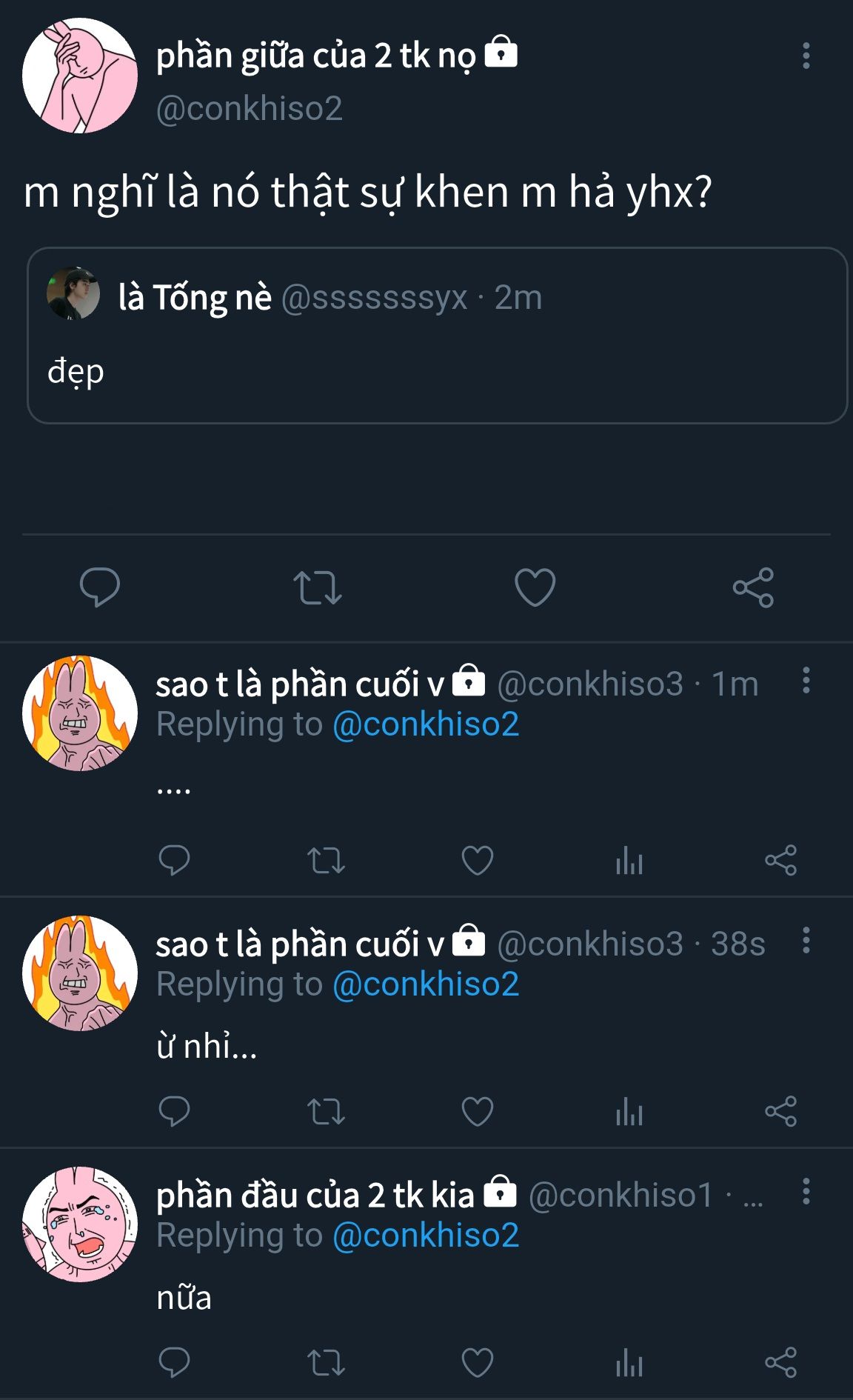Reply to the "nữa" tweet
This screenshot has height=1400, width=853.
point(174,1362)
